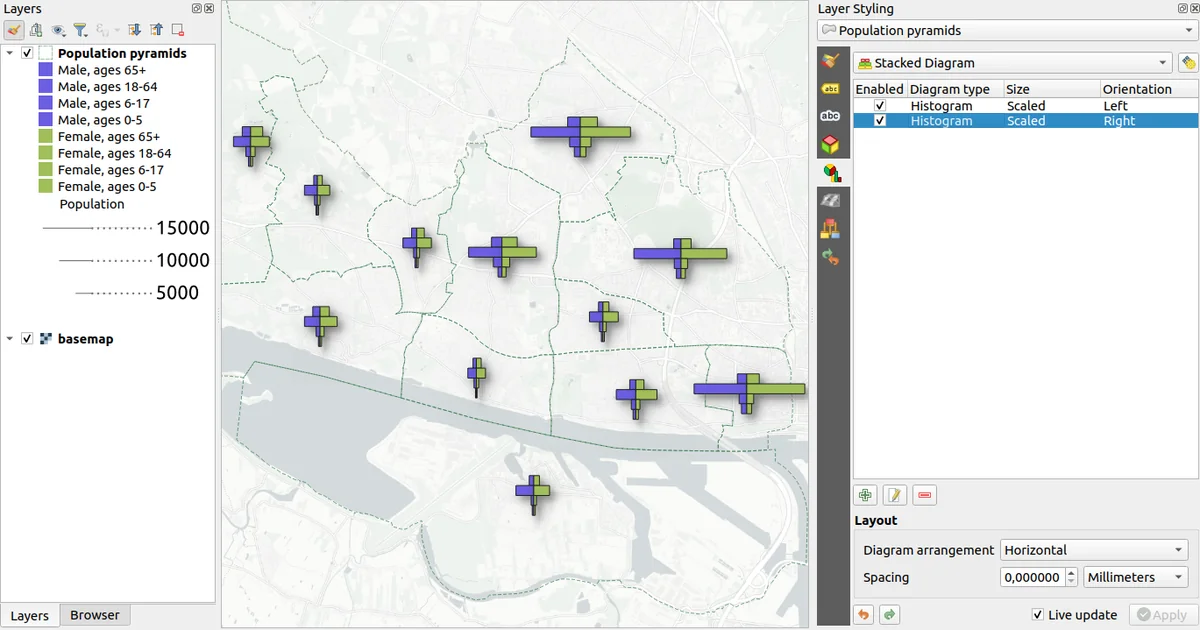This screenshot has width=1200, height=630.
Task: Click the Apply button
Action: (1161, 615)
